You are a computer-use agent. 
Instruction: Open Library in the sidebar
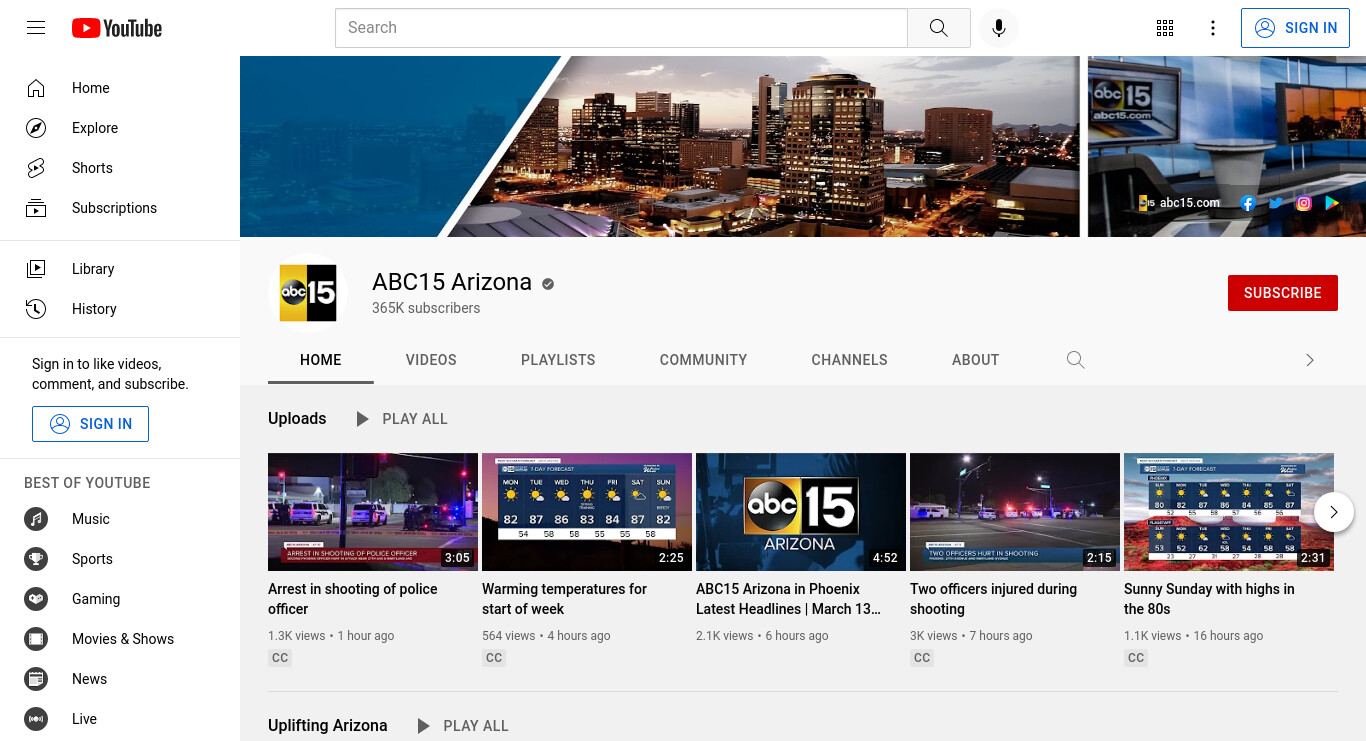pos(120,269)
